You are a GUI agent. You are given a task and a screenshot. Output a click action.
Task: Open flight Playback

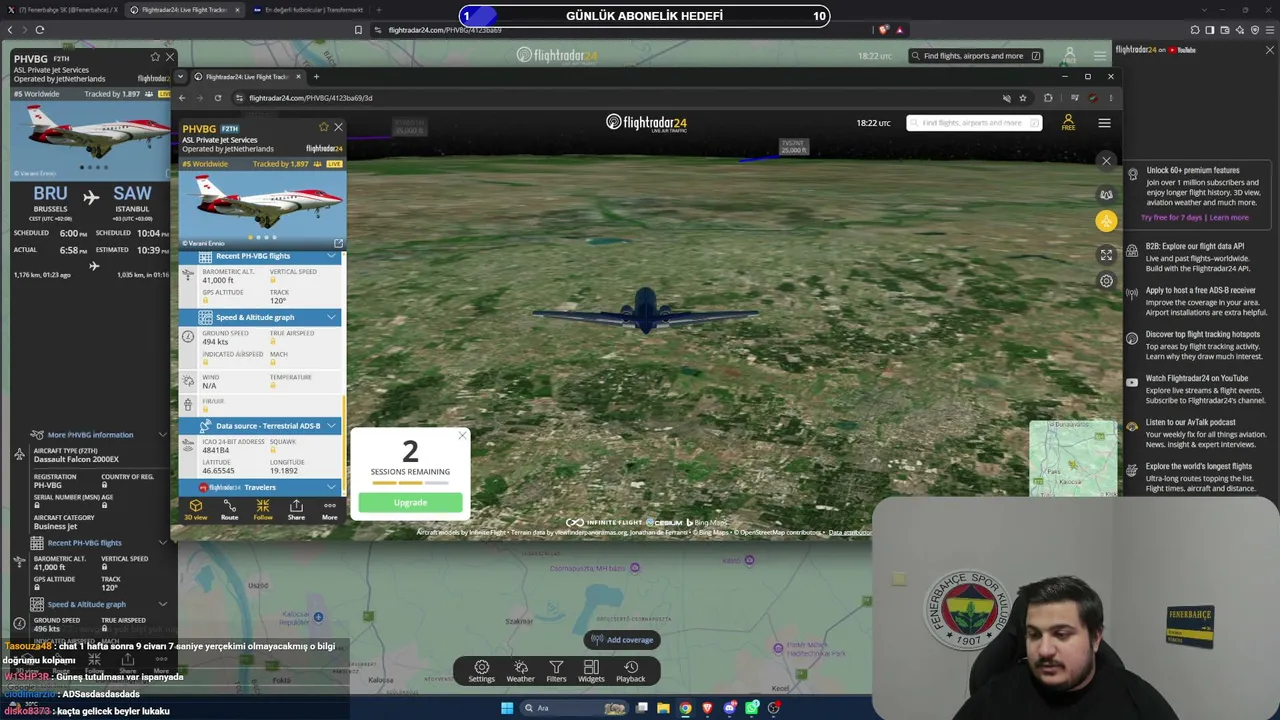630,671
